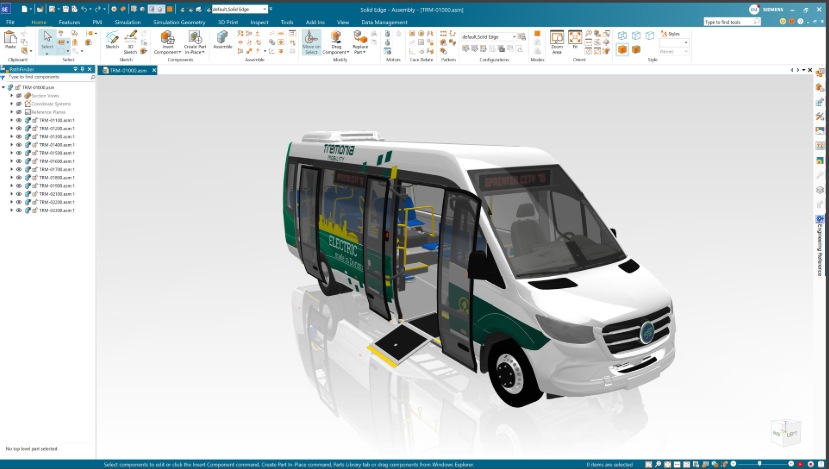The width and height of the screenshot is (829, 469).
Task: Toggle visibility of Reference Planes
Action: pyautogui.click(x=20, y=112)
